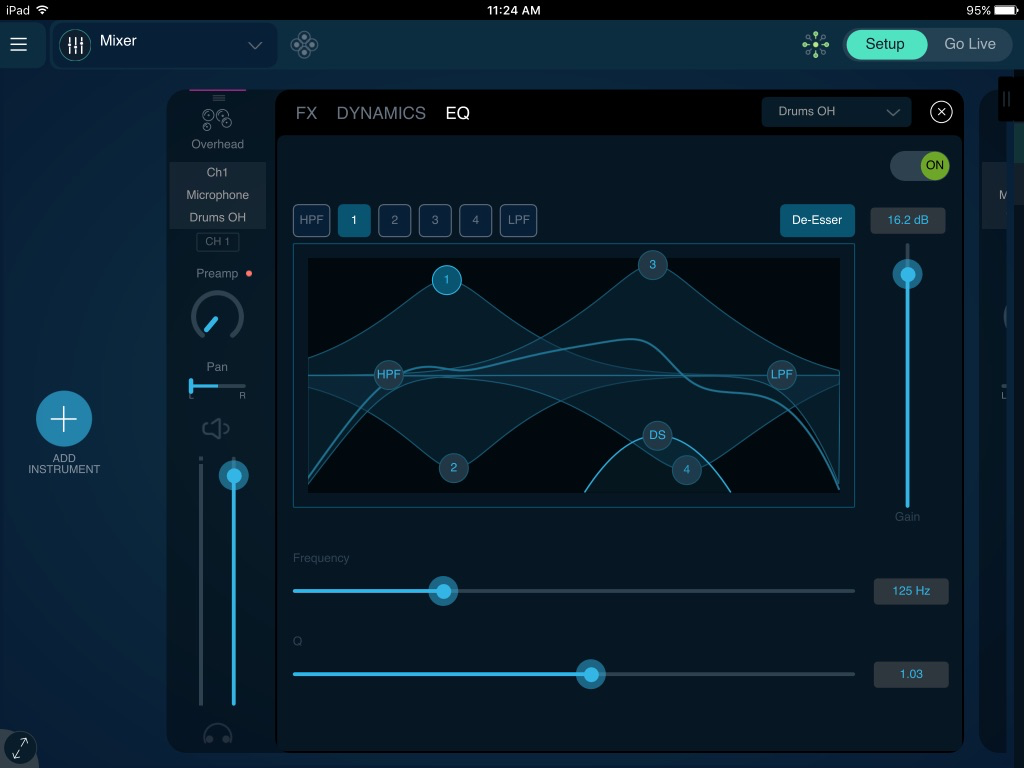
Task: Click the Mixer faders icon
Action: point(75,45)
